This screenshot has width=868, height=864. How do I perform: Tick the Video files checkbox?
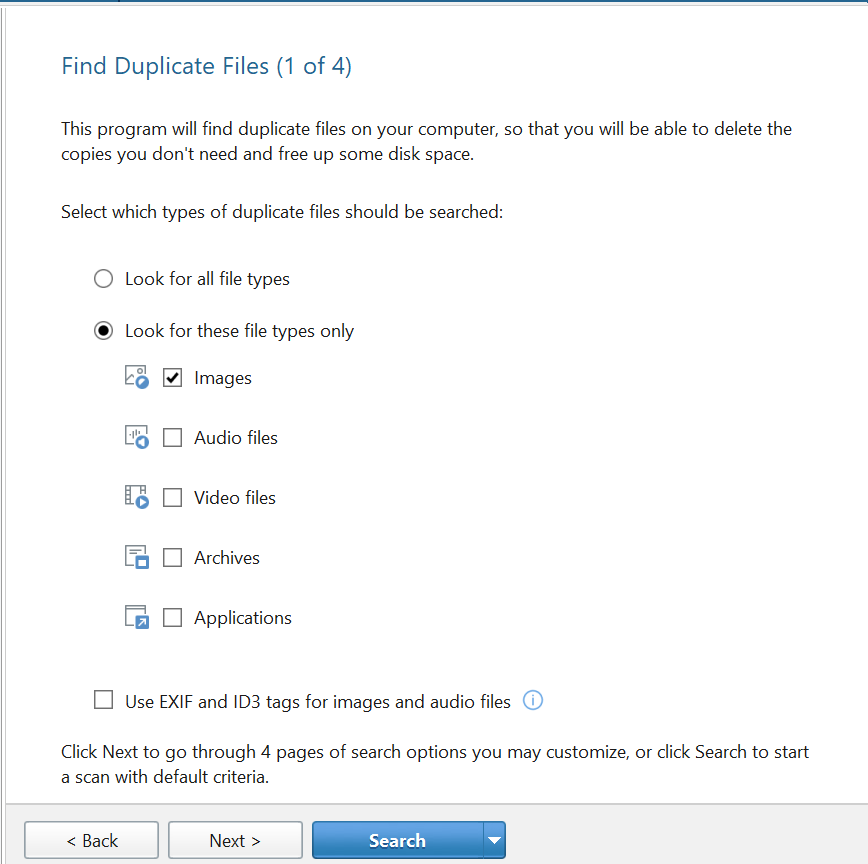click(x=172, y=498)
